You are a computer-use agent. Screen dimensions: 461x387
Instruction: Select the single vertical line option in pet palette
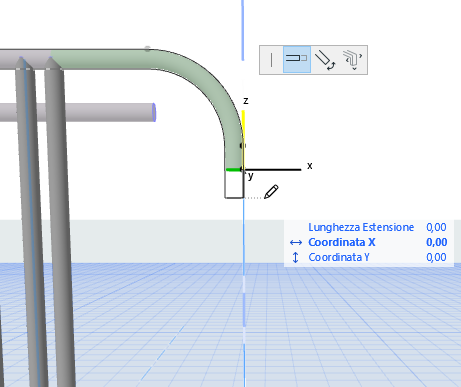tap(272, 60)
